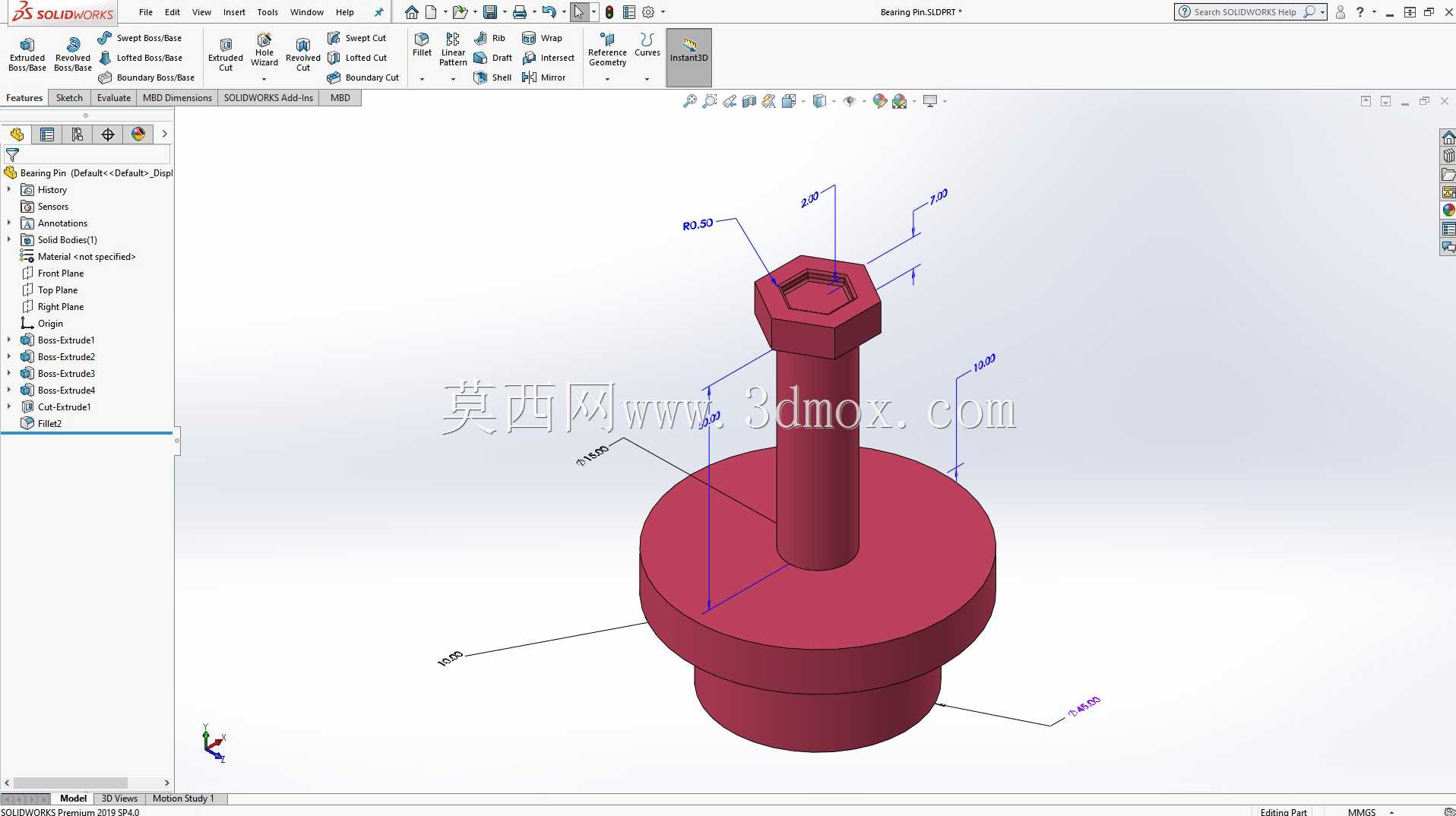Pick the Swept Cut tool

pos(357,38)
